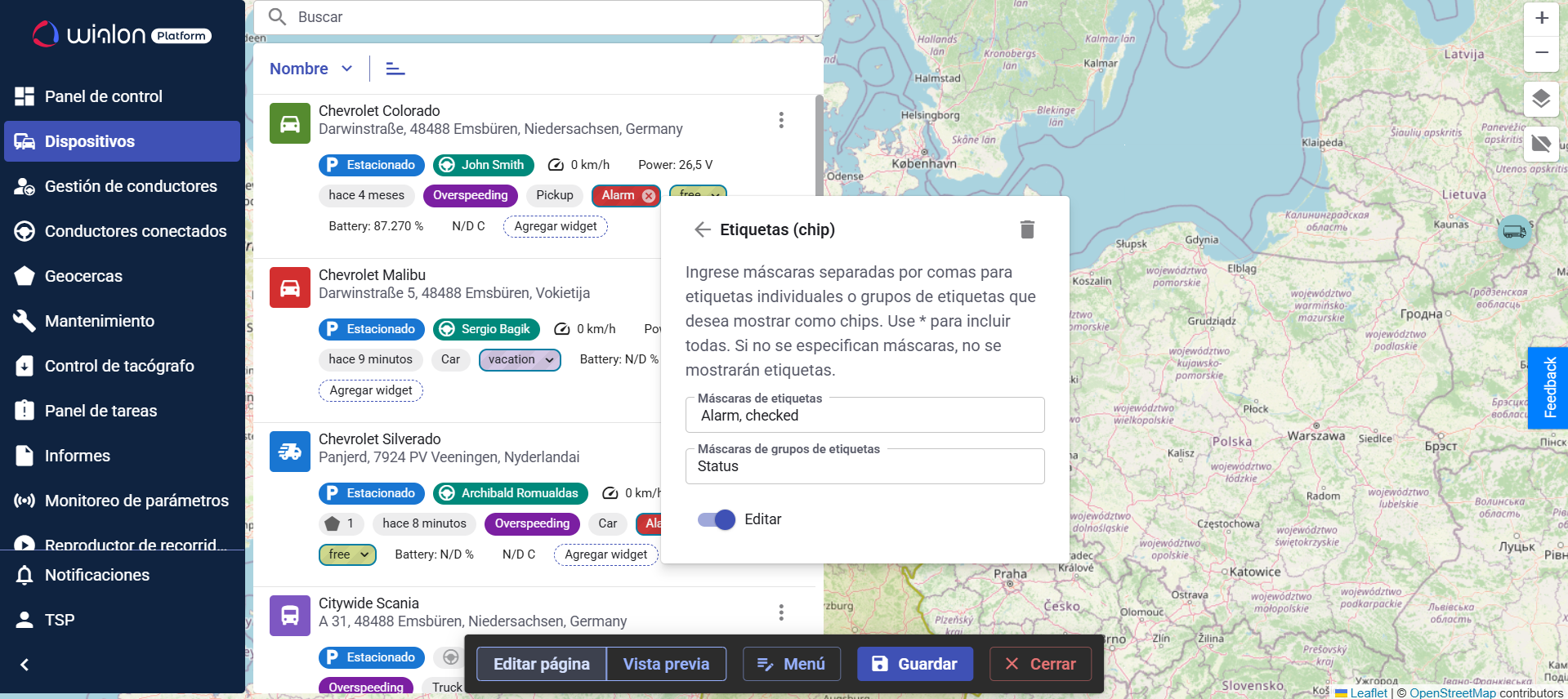Save changes with Guardar button
The height and width of the screenshot is (699, 1568).
tap(914, 664)
